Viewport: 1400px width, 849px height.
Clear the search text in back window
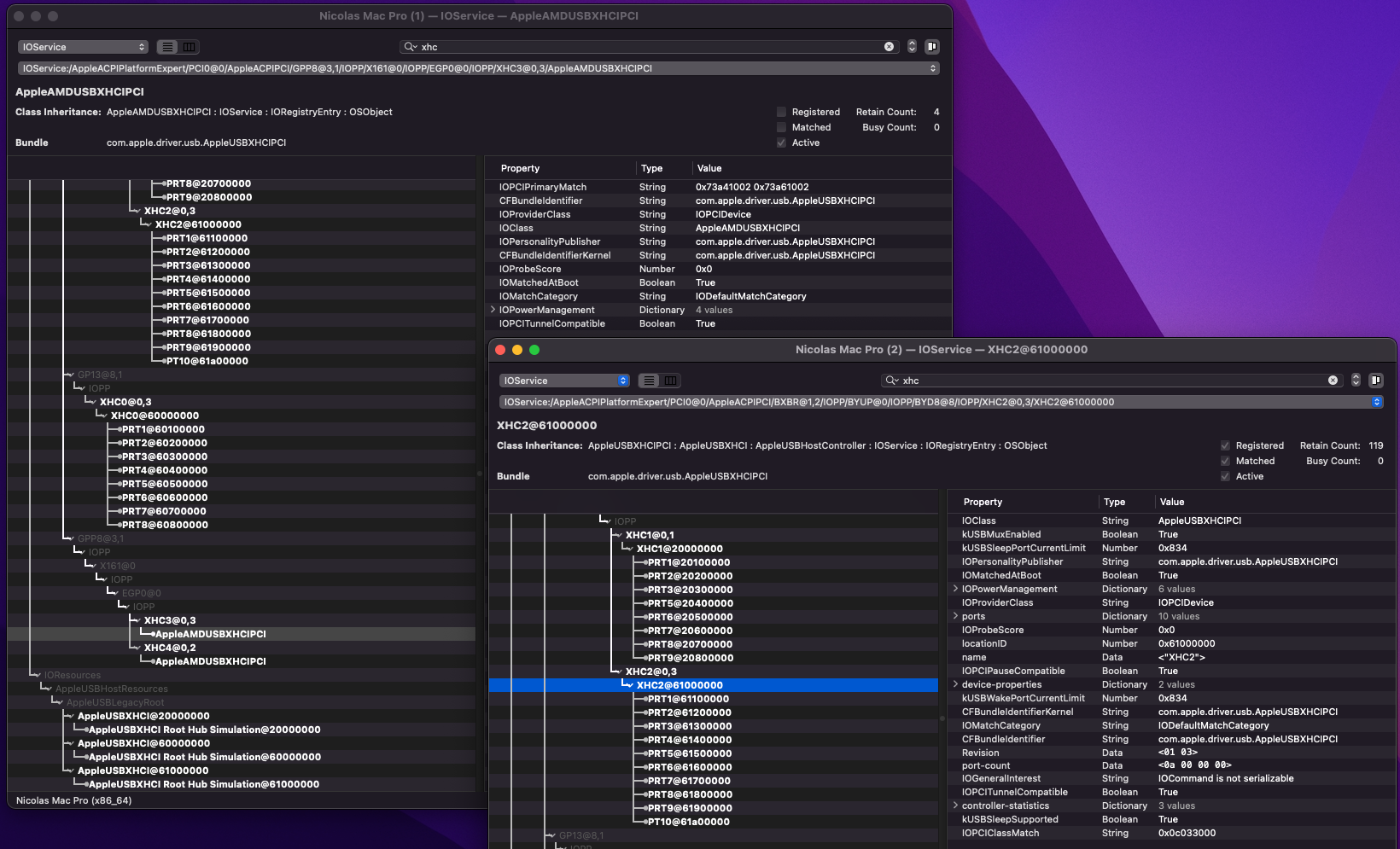(x=889, y=47)
